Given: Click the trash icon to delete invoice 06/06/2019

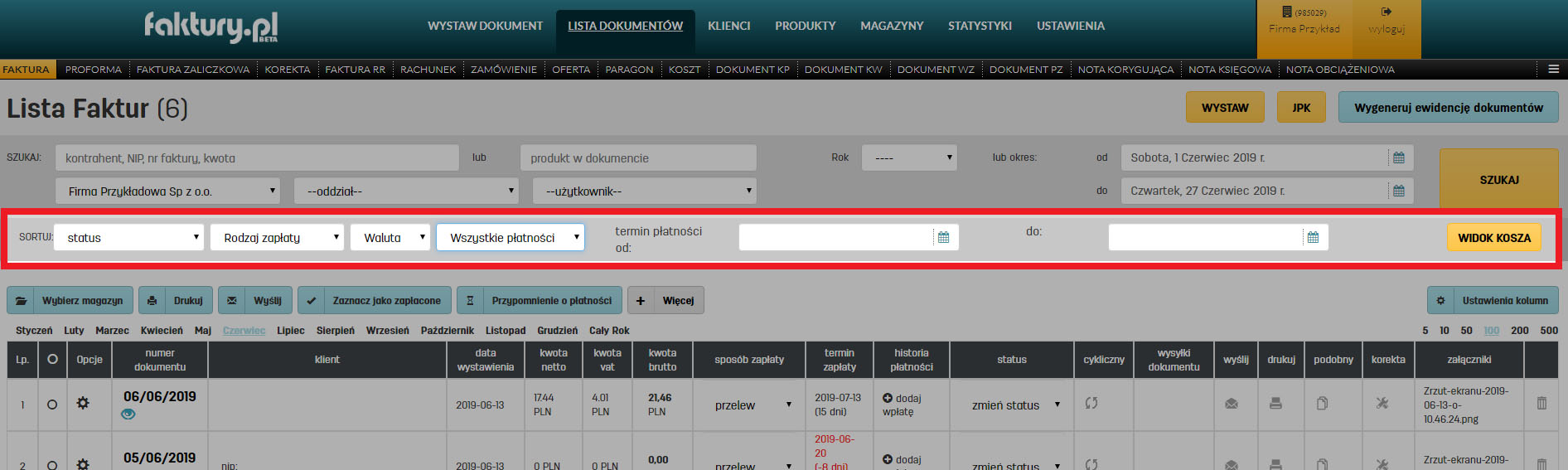Looking at the screenshot, I should click(x=1541, y=404).
